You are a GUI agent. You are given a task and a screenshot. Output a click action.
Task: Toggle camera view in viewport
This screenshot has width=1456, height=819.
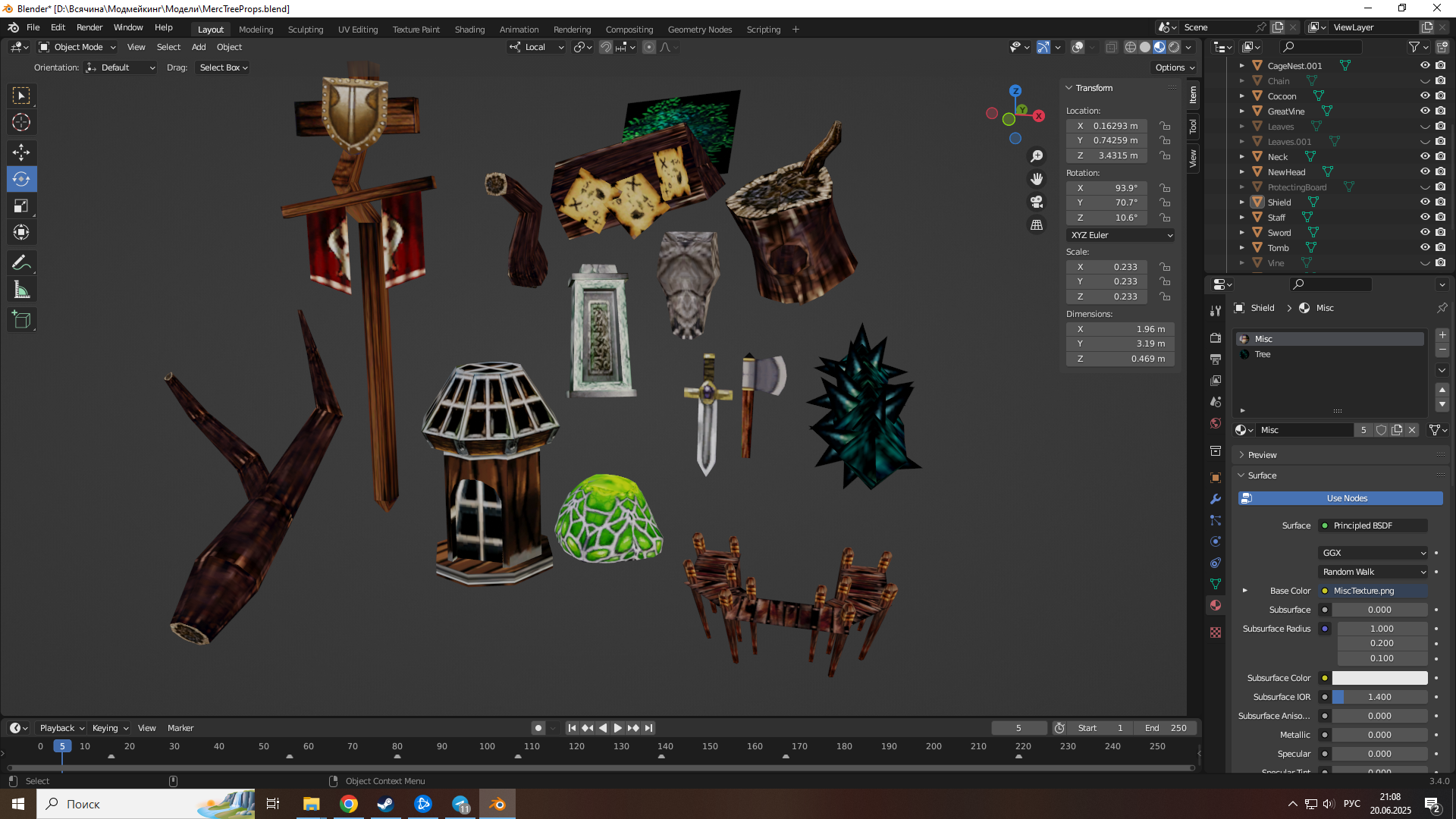(x=1037, y=202)
